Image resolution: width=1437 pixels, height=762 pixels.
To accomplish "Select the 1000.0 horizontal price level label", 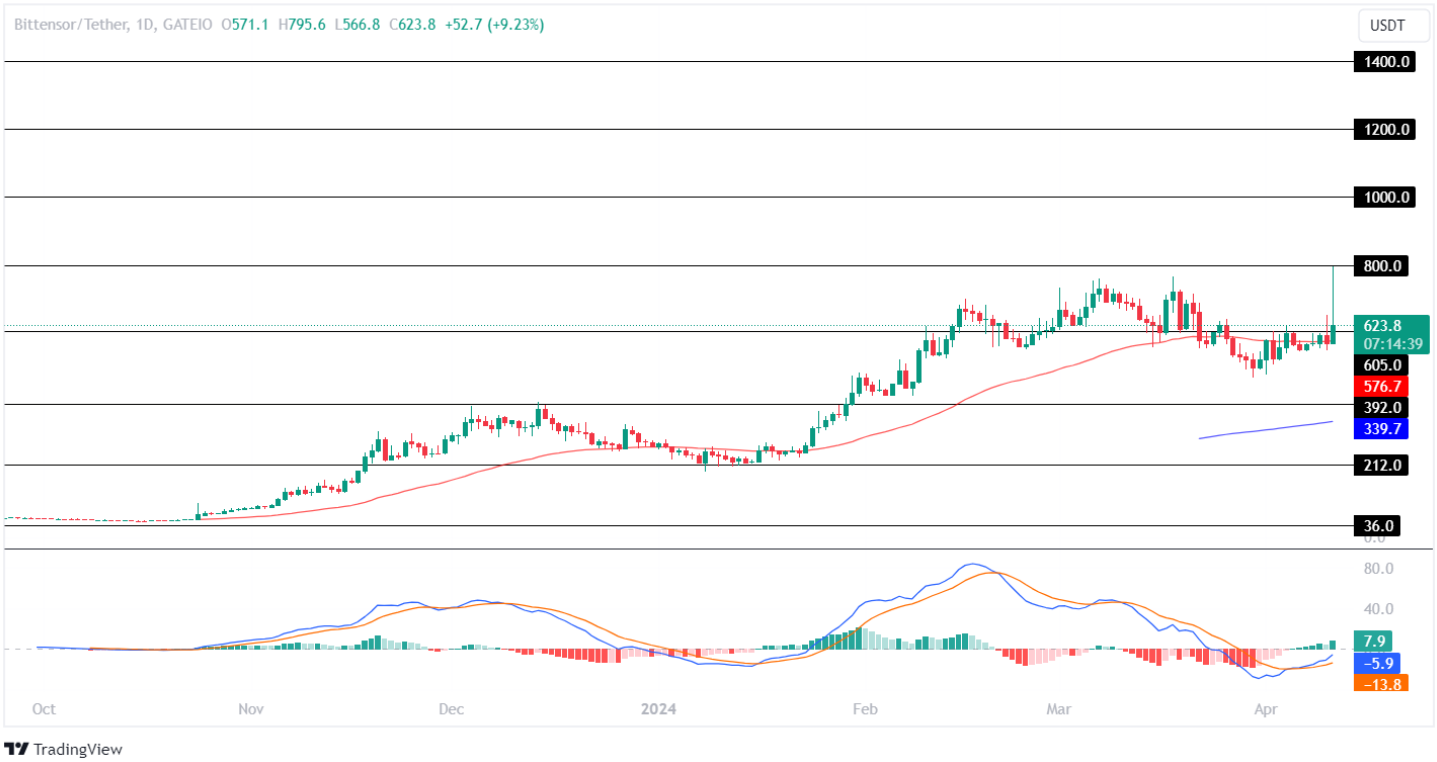I will [1384, 197].
